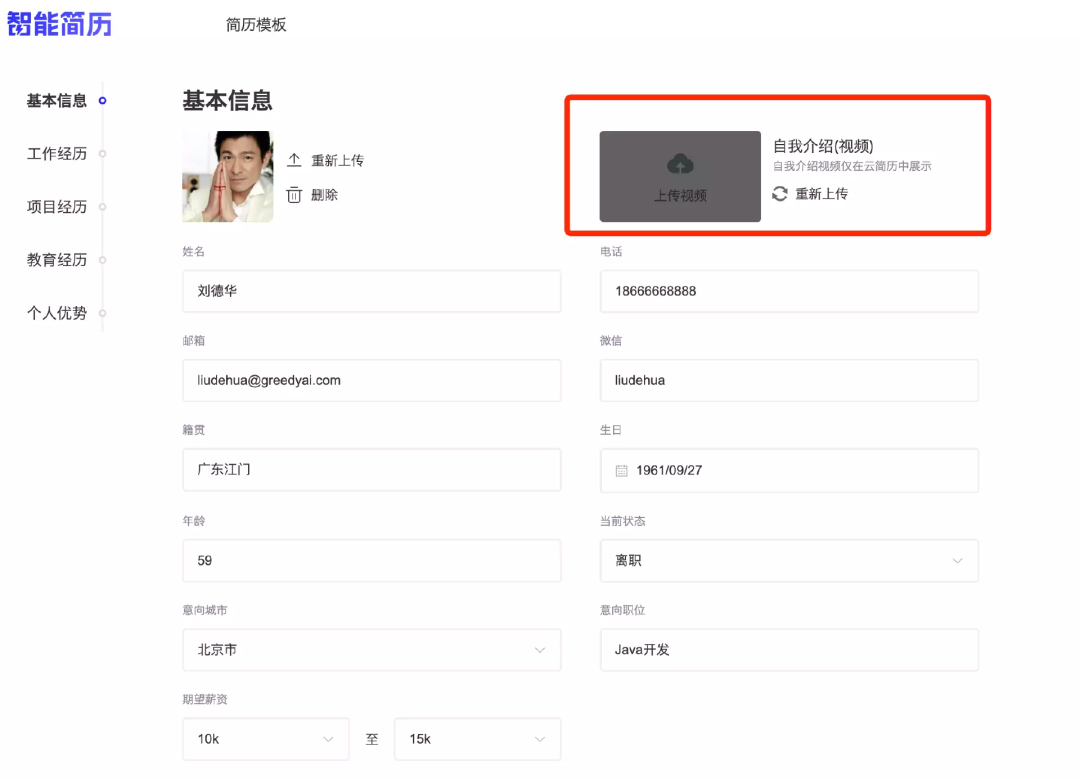Viewport: 1080px width, 779px height.
Task: Click the refresh icon next to video 重新上传
Action: click(x=780, y=194)
